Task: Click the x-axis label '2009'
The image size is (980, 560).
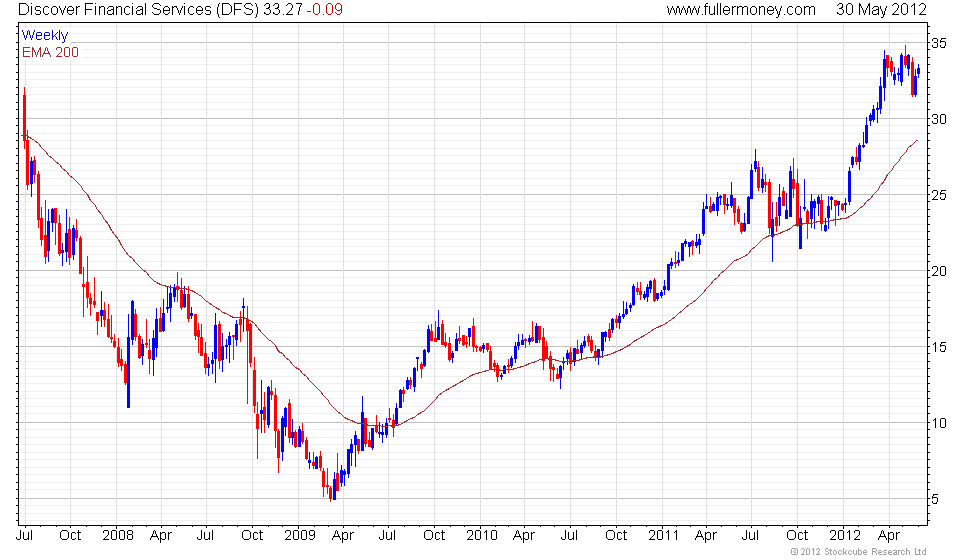Action: [x=300, y=536]
